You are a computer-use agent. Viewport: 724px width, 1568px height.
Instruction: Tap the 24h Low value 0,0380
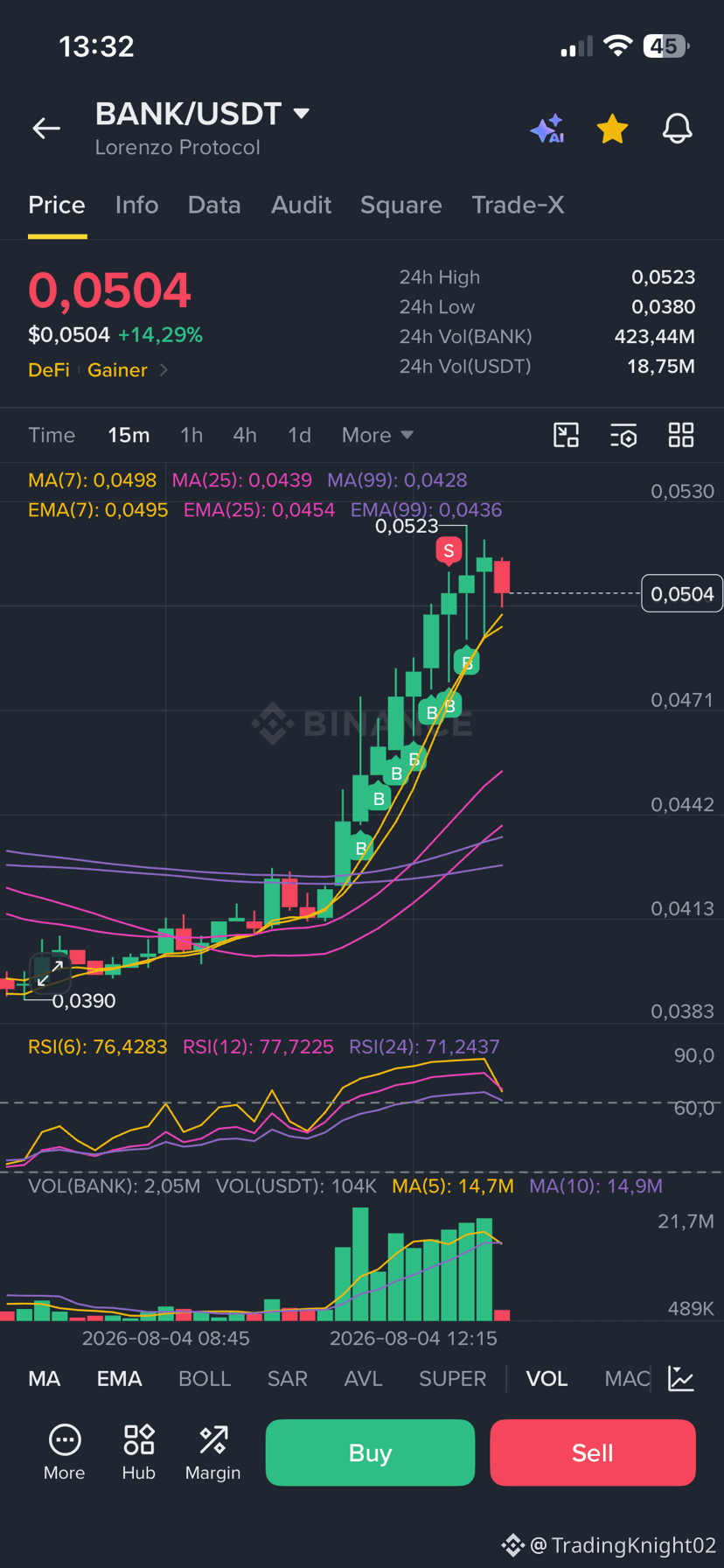point(664,307)
